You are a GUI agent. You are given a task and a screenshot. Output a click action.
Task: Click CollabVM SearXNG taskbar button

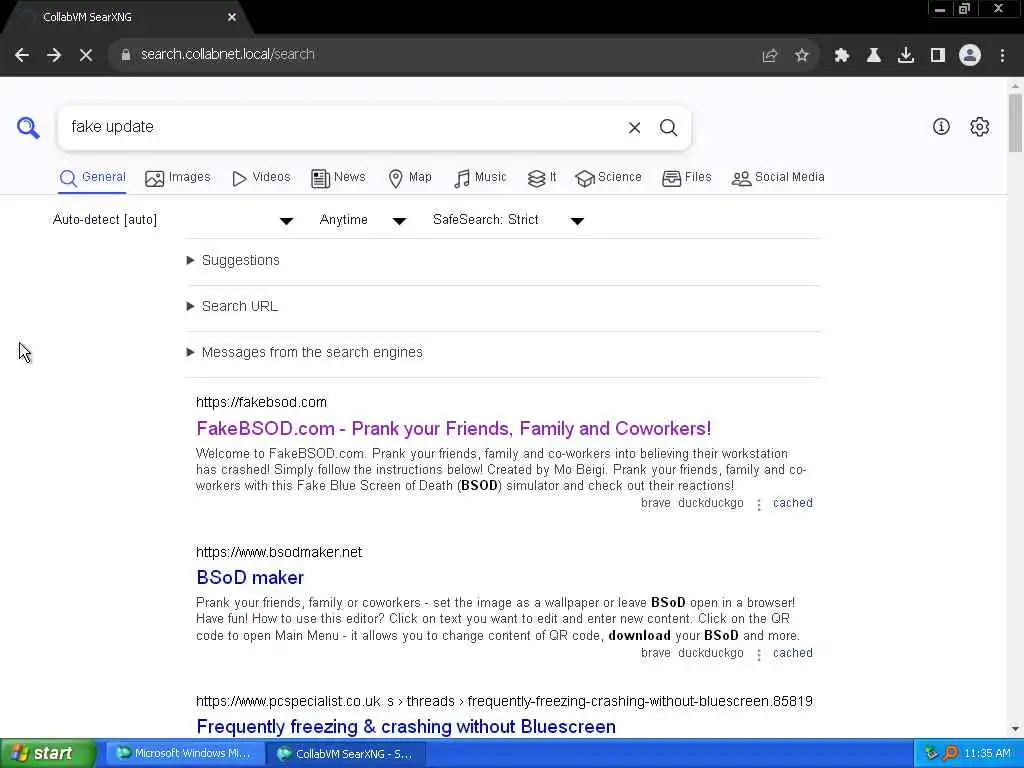pos(346,754)
